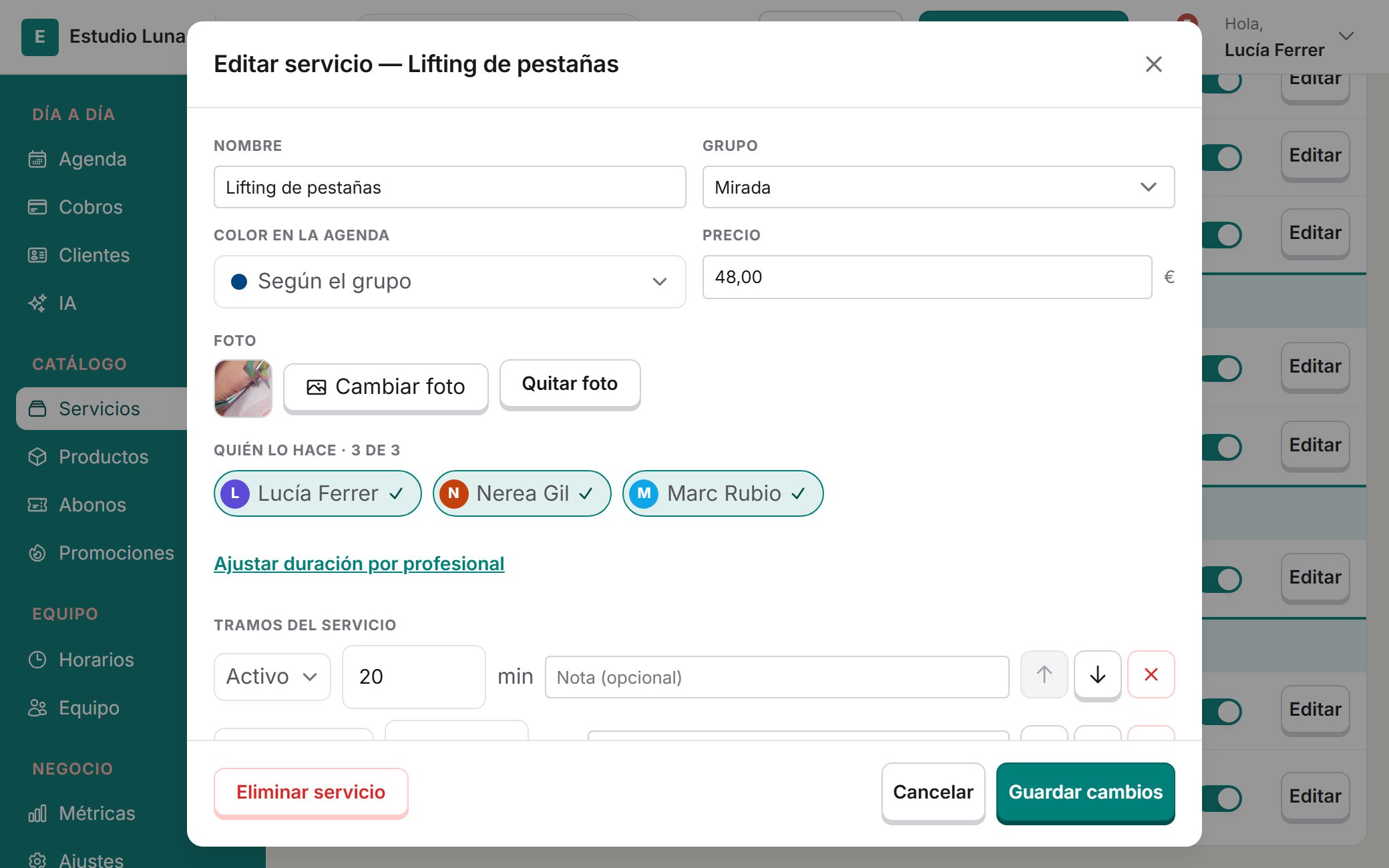Toggle the service switch beside the third Editar button
Image resolution: width=1389 pixels, height=868 pixels.
1222,235
